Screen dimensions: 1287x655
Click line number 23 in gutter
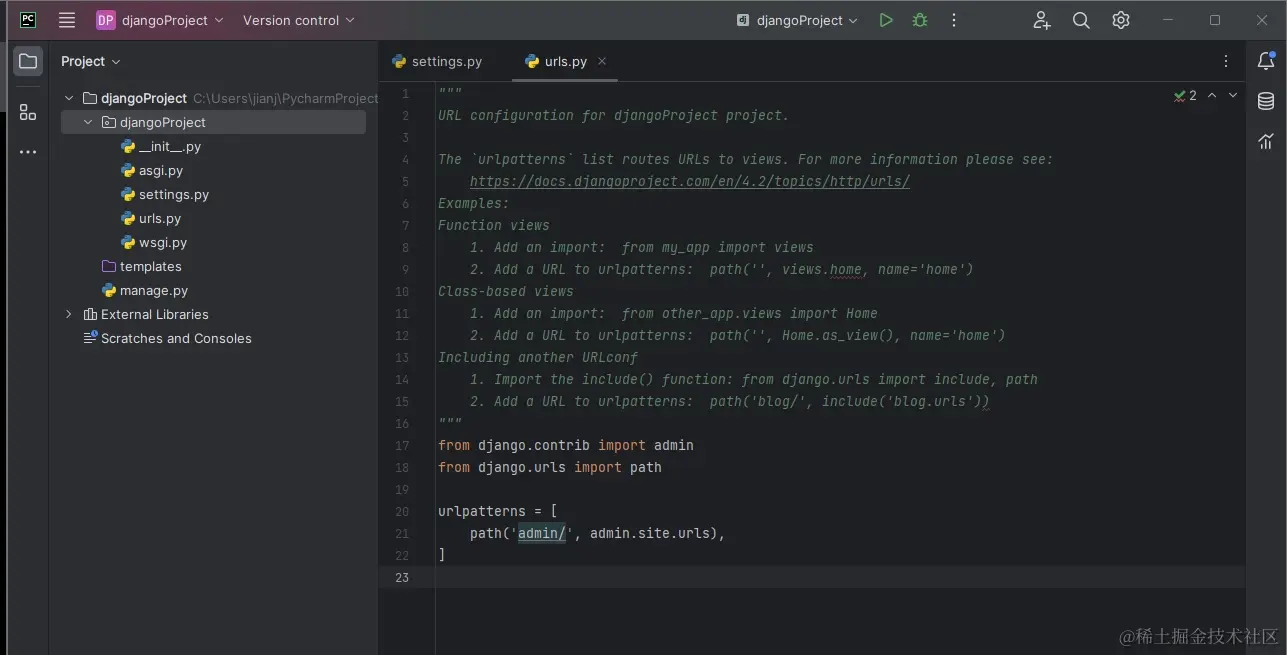click(402, 577)
